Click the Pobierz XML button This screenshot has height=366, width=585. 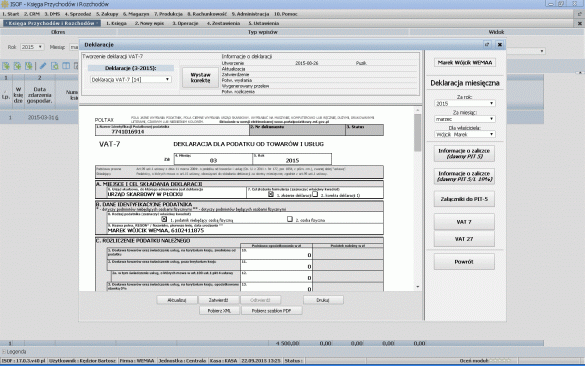219,310
